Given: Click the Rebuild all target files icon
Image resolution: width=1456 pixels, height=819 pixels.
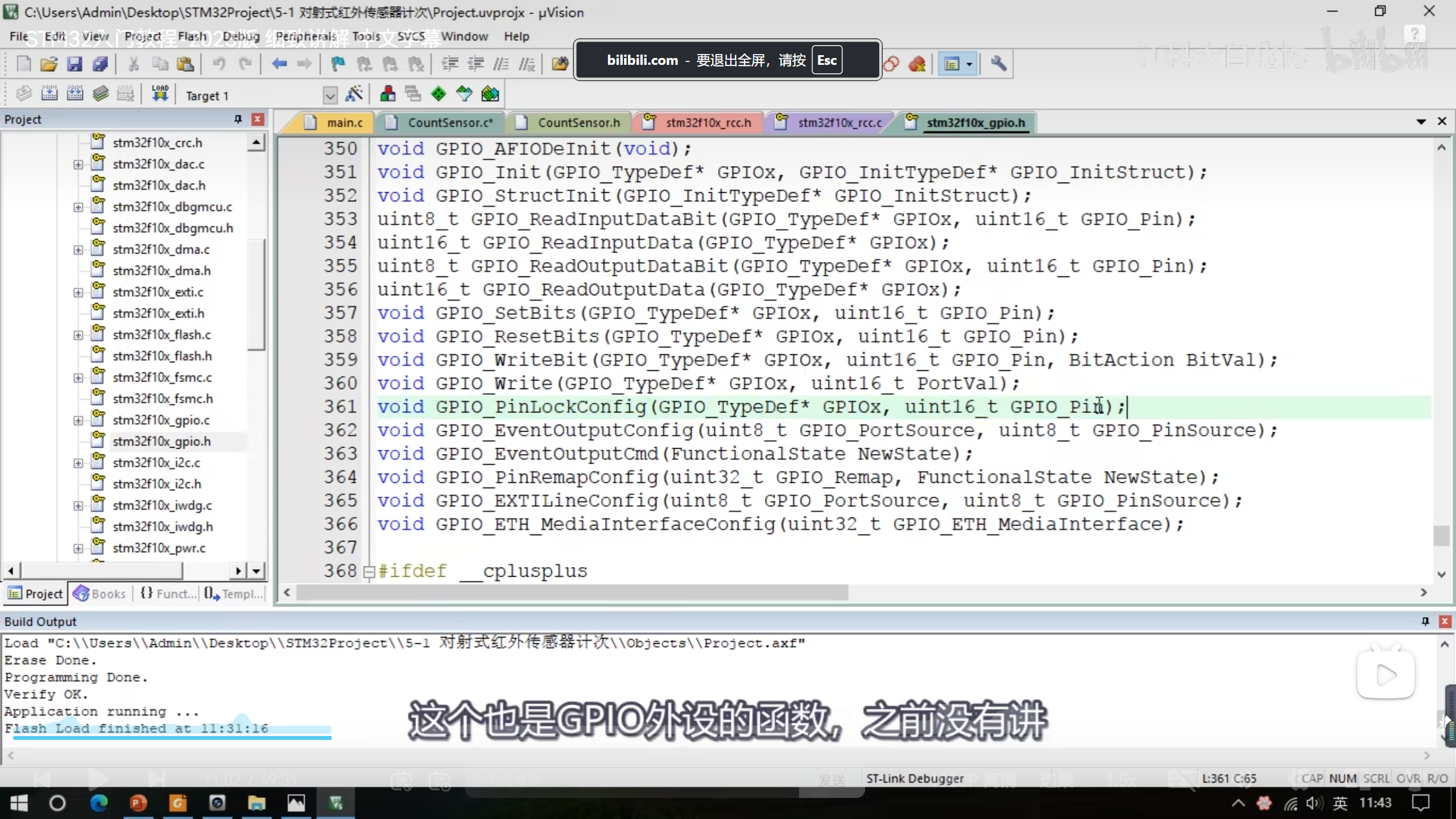Looking at the screenshot, I should click(x=75, y=94).
